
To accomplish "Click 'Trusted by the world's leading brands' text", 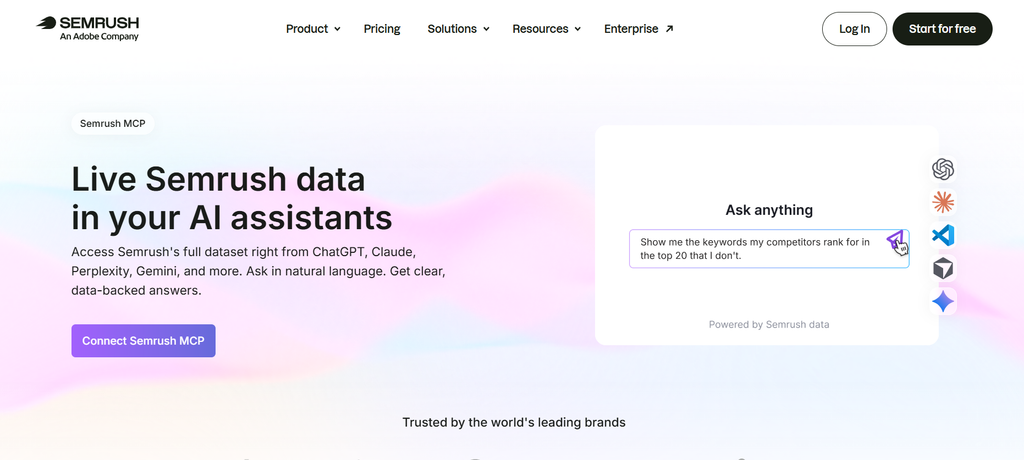I will 513,422.
